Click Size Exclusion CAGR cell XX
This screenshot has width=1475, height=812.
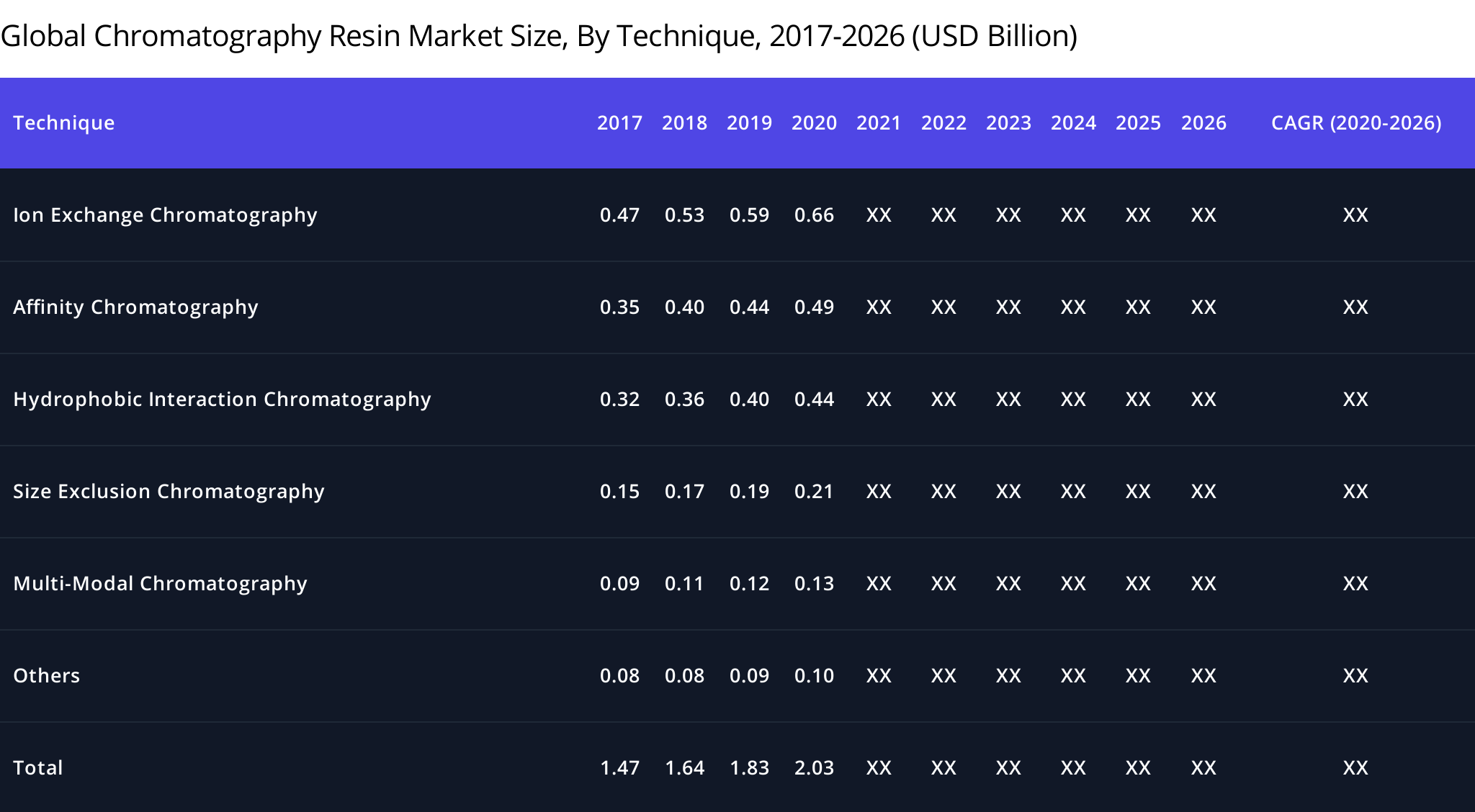pyautogui.click(x=1355, y=492)
